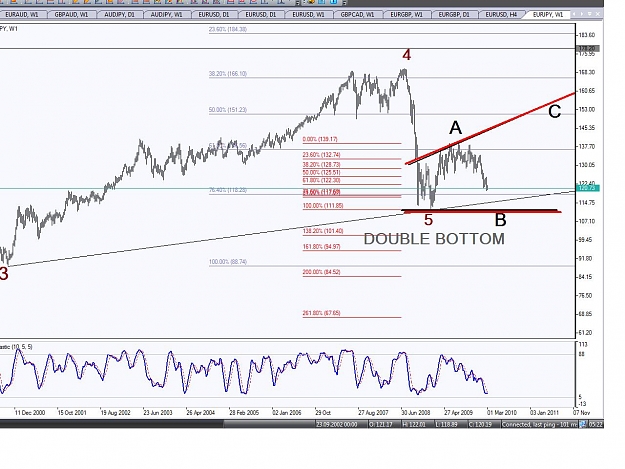
Task: Switch to the EURGBP, W1 tab
Action: (x=406, y=15)
